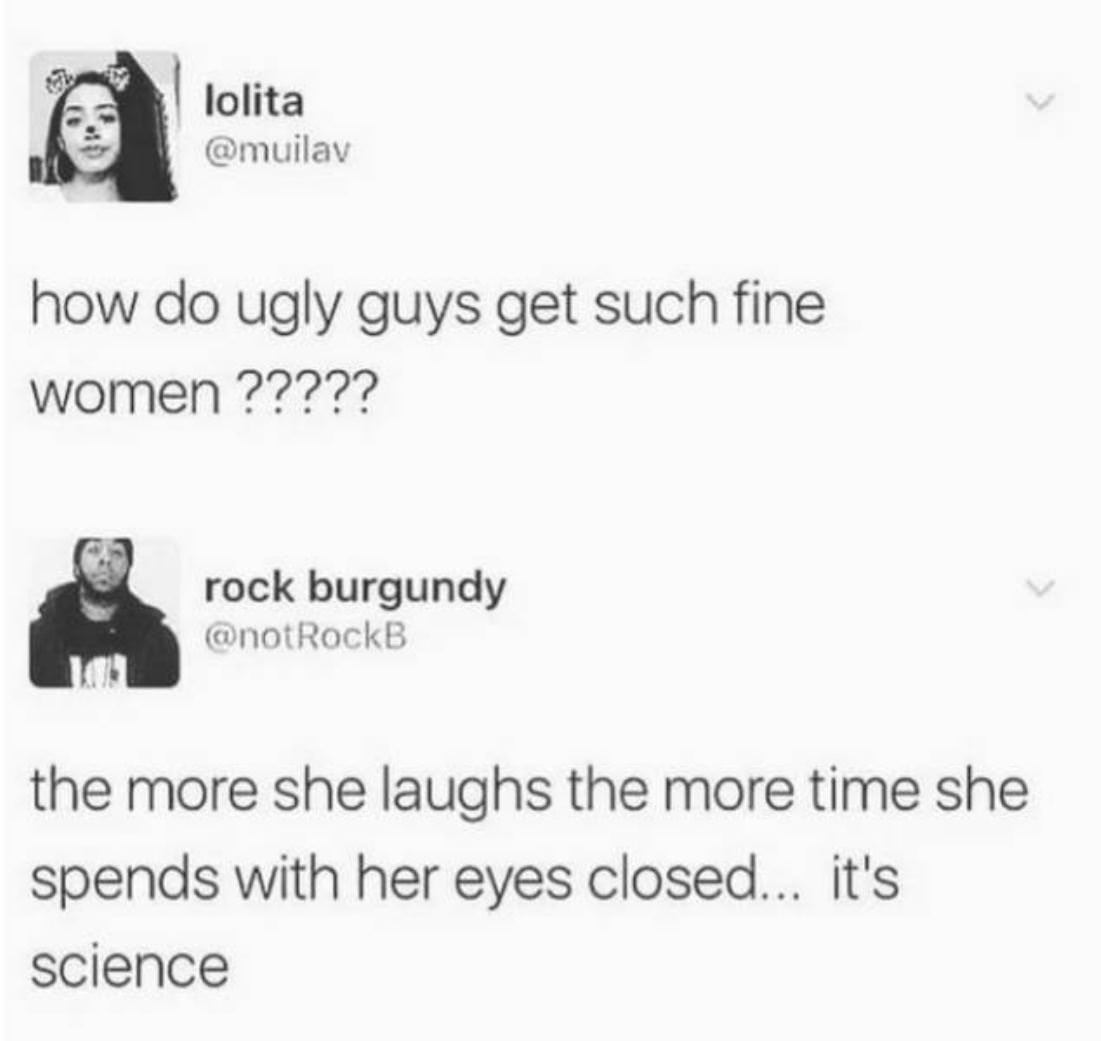The height and width of the screenshot is (1041, 1101).
Task: Click the display name rock burgundy
Action: [x=355, y=588]
